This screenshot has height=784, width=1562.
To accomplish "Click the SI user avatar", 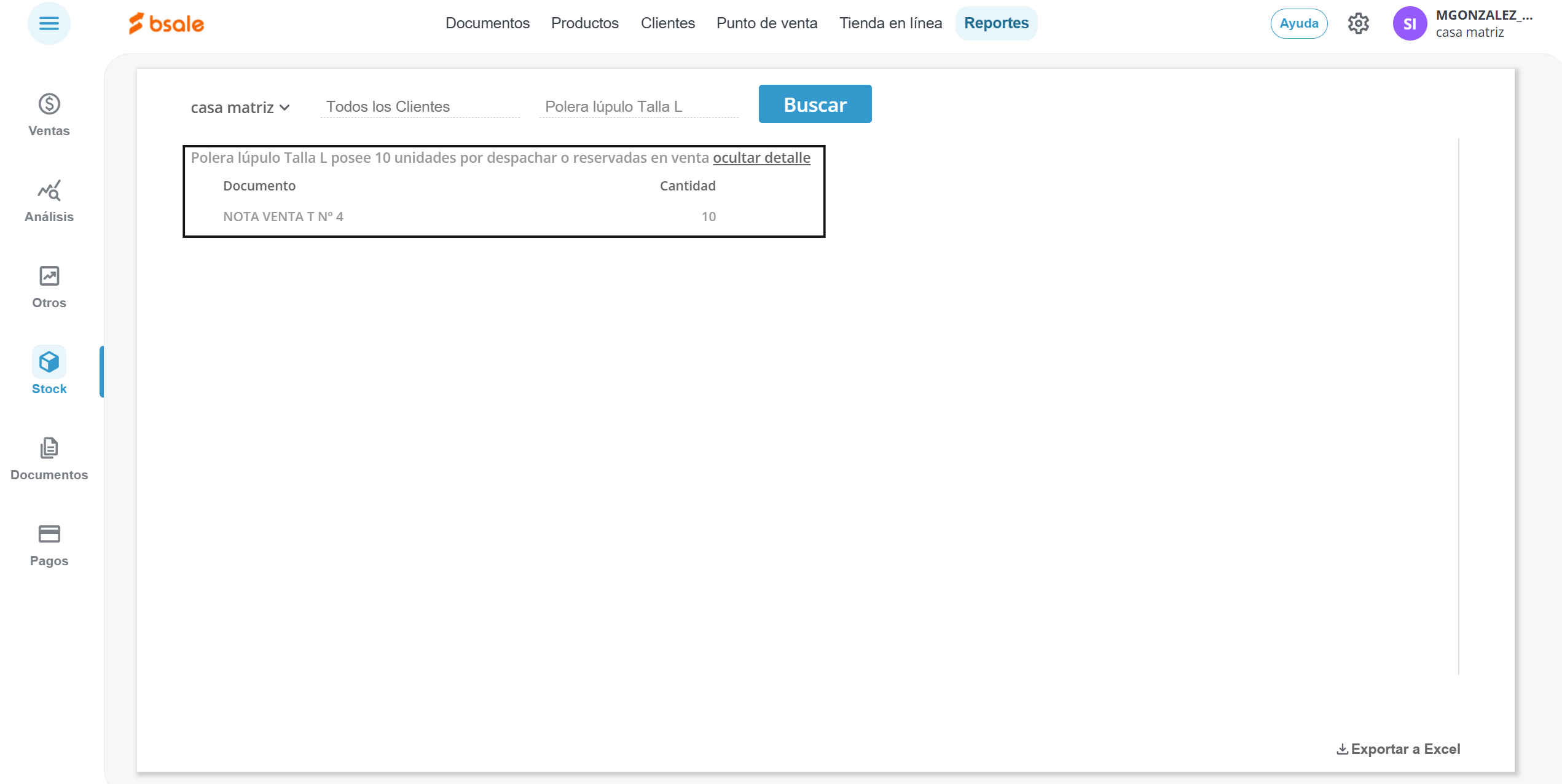I will (1409, 24).
